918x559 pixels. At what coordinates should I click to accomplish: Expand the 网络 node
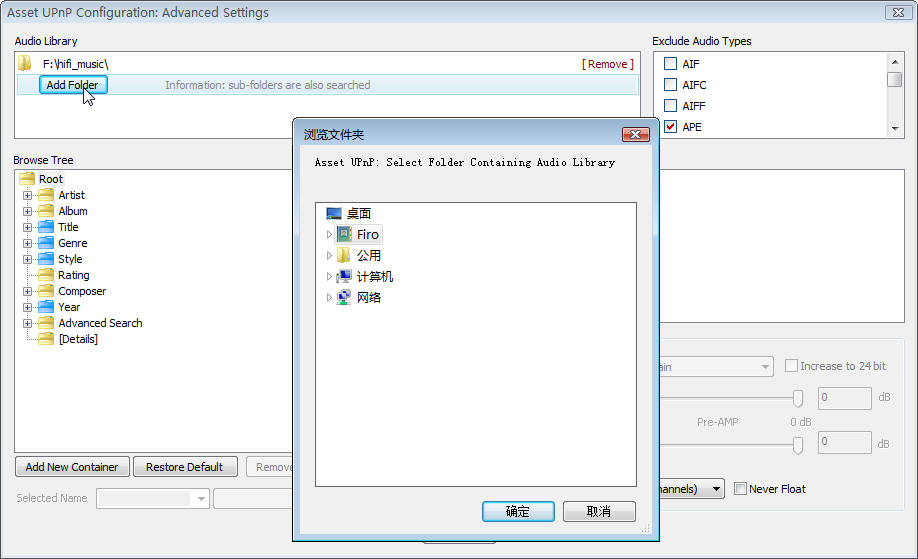329,297
